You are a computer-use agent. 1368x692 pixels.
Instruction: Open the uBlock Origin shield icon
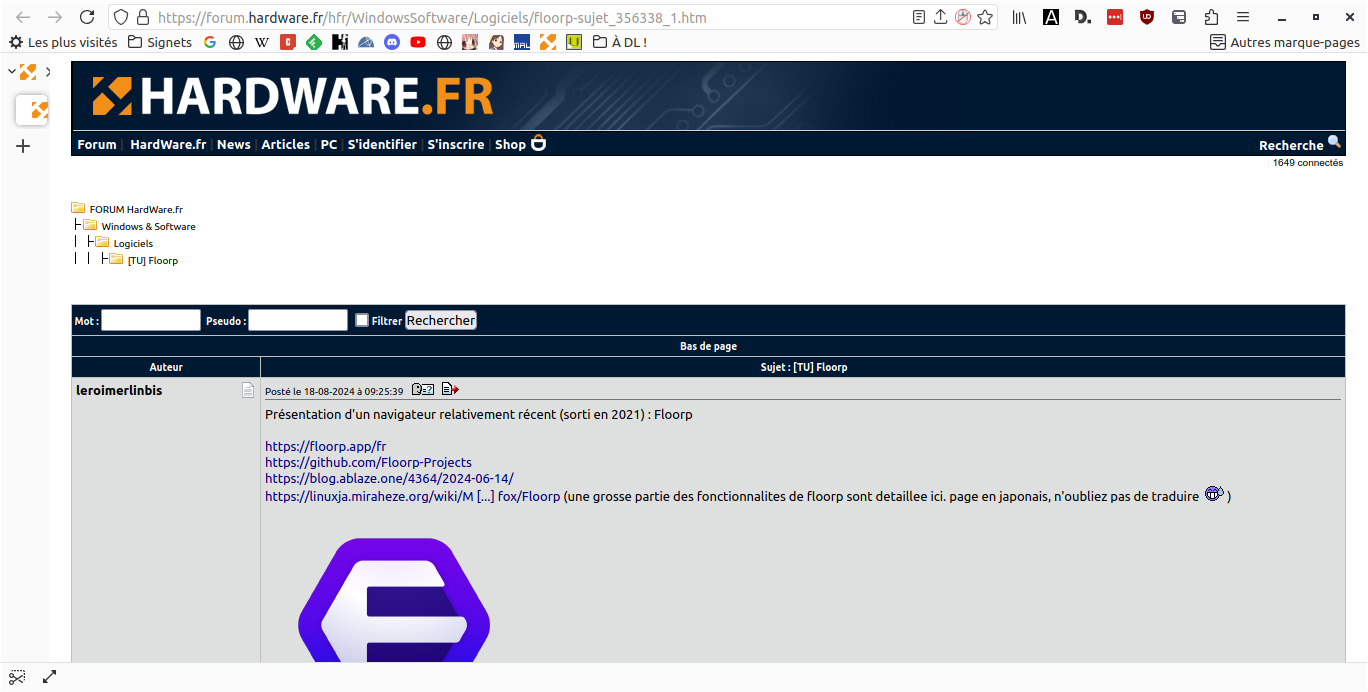tap(1147, 17)
